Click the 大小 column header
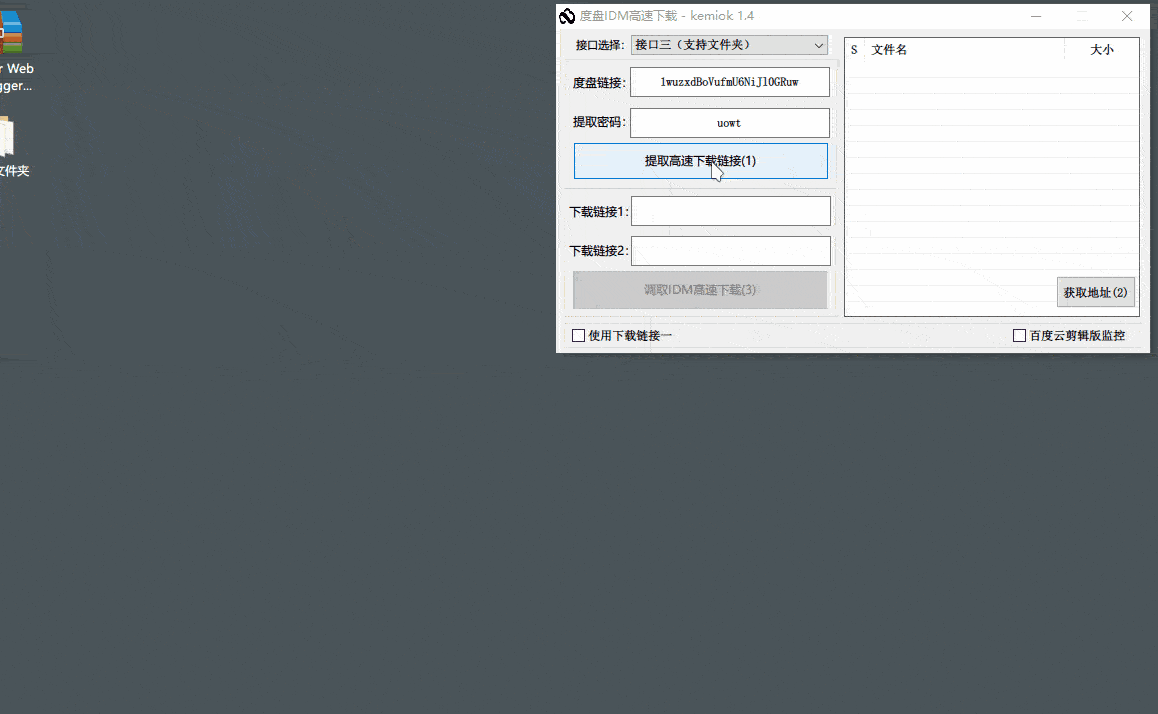 click(x=1102, y=50)
